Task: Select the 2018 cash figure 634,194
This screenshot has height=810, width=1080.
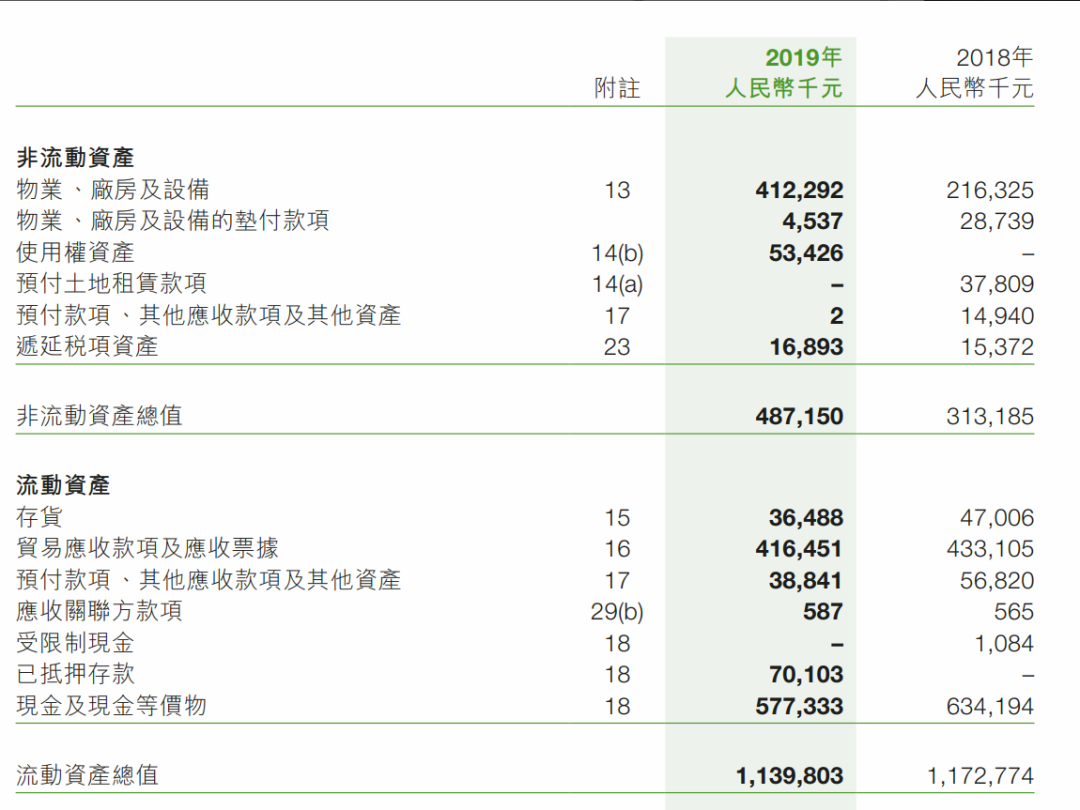Action: point(989,707)
